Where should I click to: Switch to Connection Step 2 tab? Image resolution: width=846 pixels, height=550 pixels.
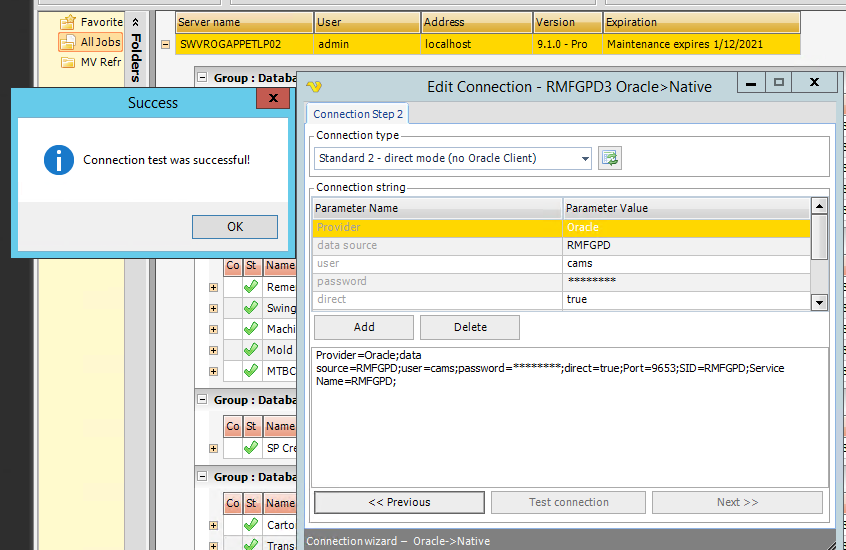coord(358,114)
